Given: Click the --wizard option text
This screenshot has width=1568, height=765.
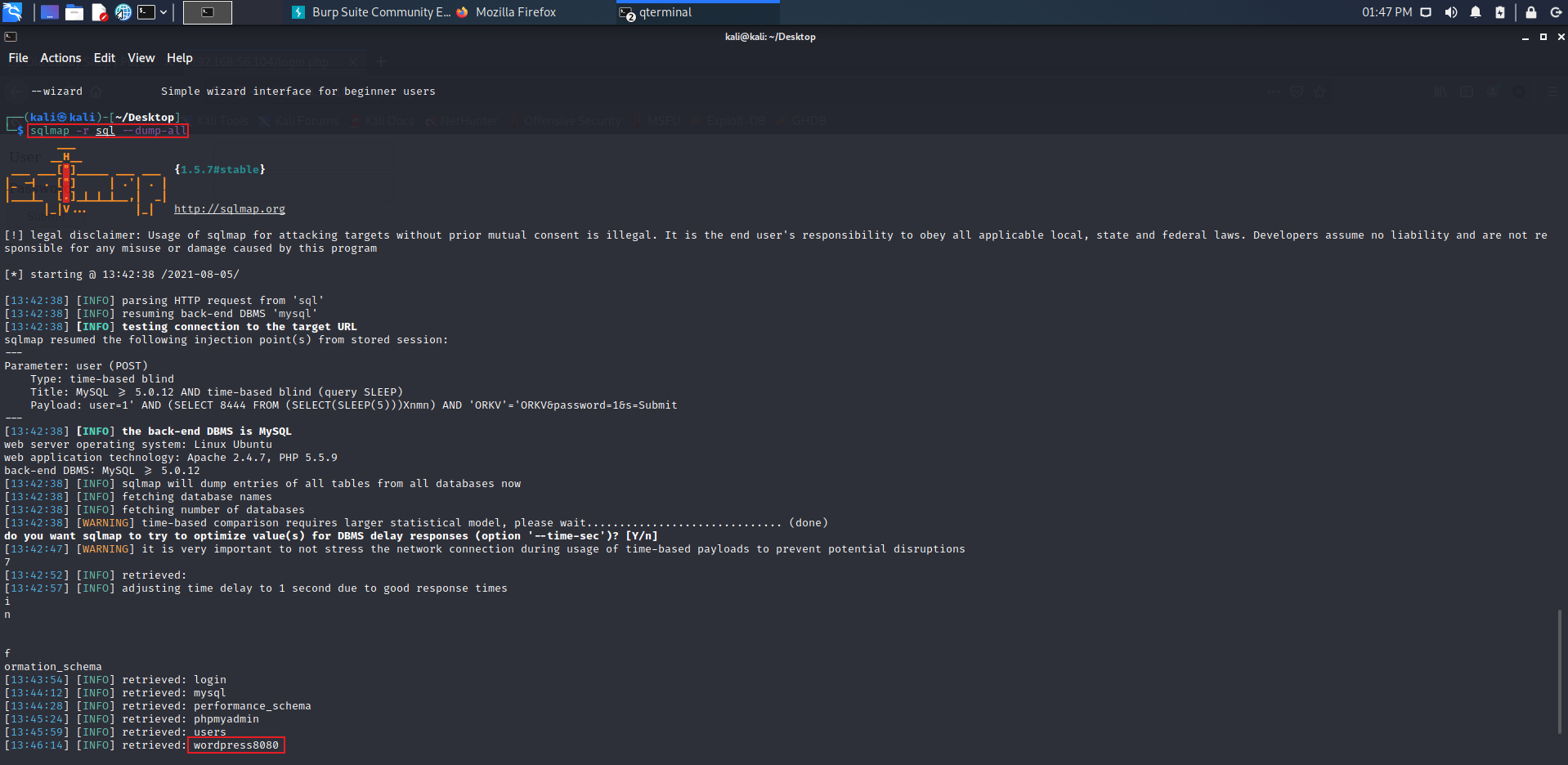Looking at the screenshot, I should click(56, 92).
